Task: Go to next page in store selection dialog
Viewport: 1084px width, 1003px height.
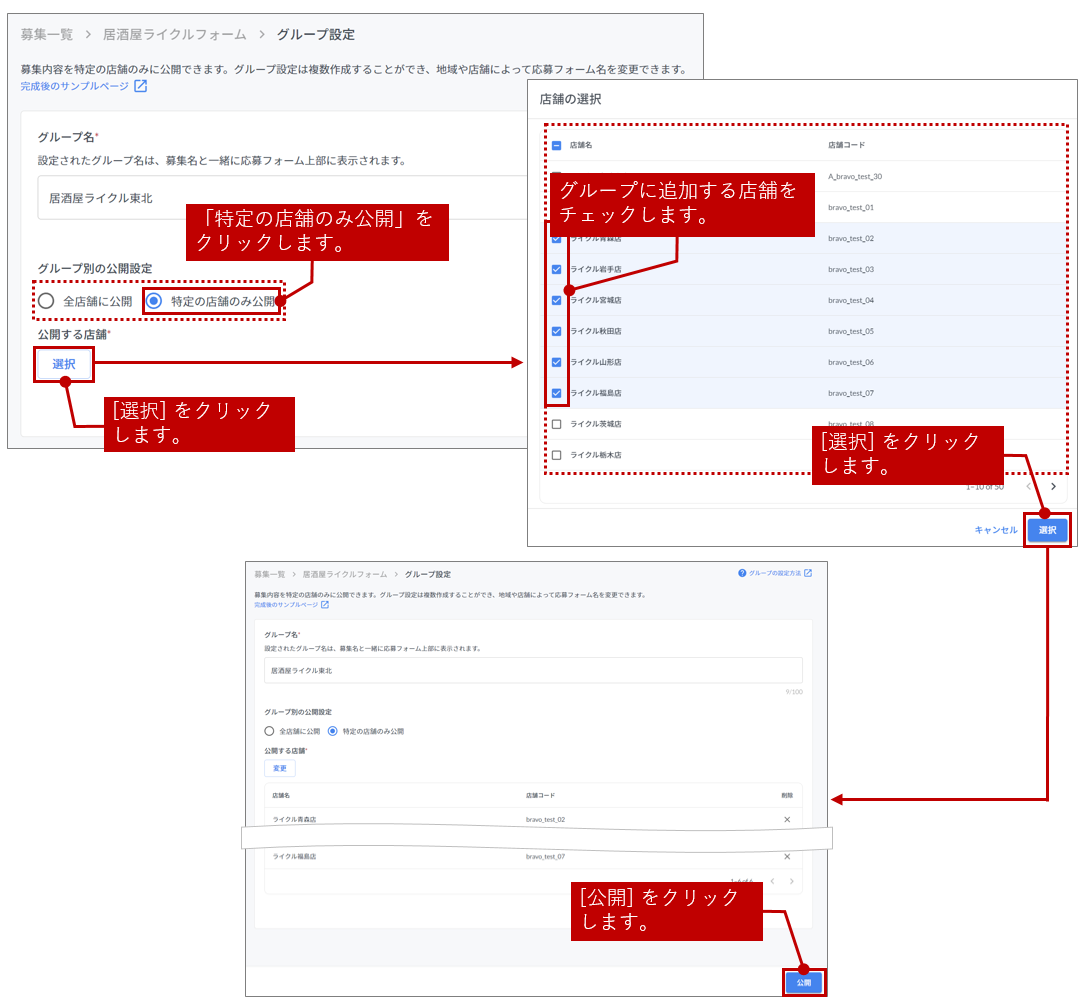Action: (x=1053, y=487)
